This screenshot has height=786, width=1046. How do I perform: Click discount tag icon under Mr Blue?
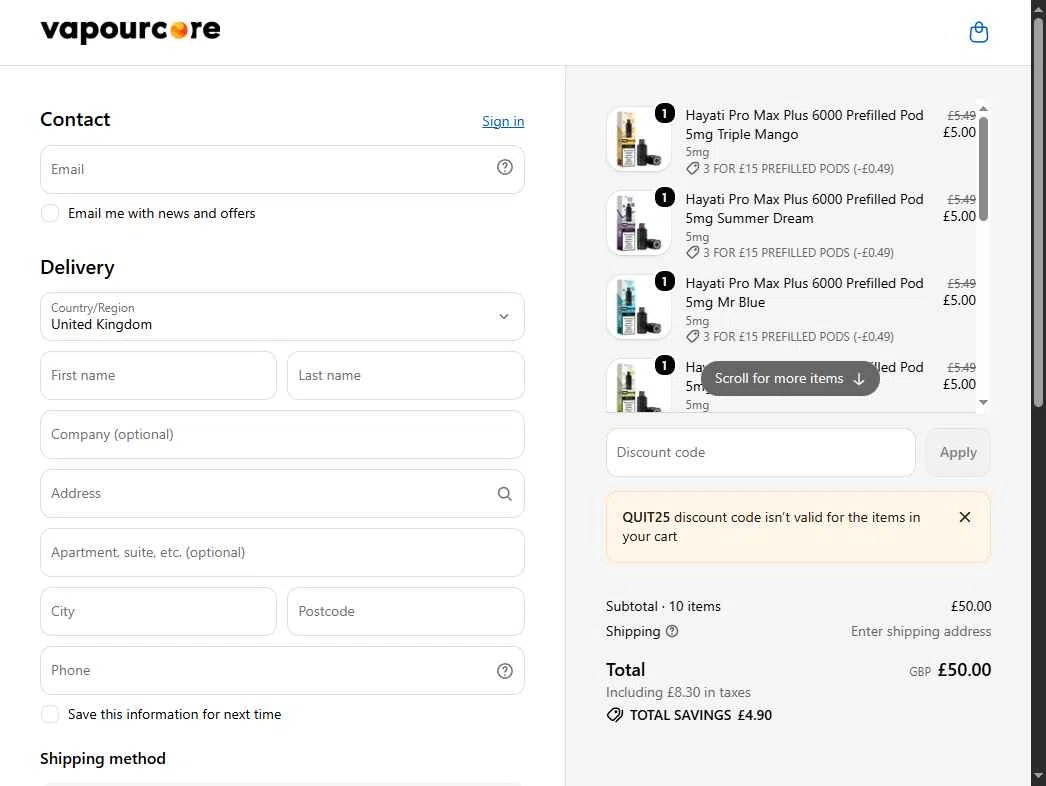[x=692, y=337]
